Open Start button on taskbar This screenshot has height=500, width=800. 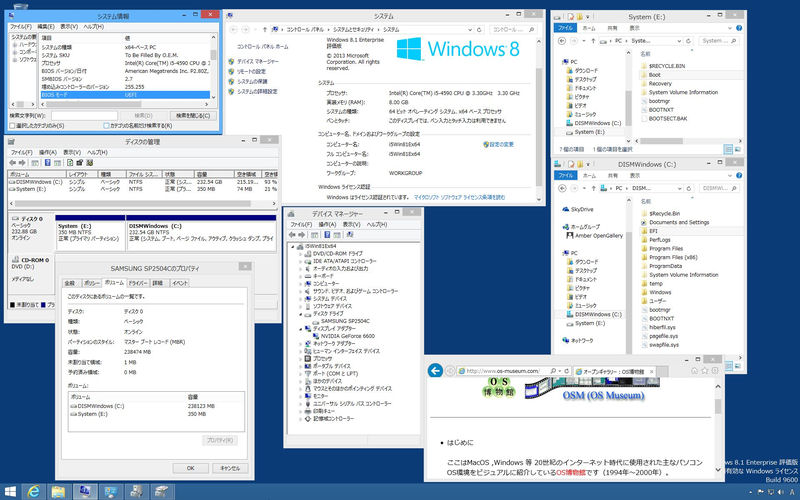coord(10,491)
